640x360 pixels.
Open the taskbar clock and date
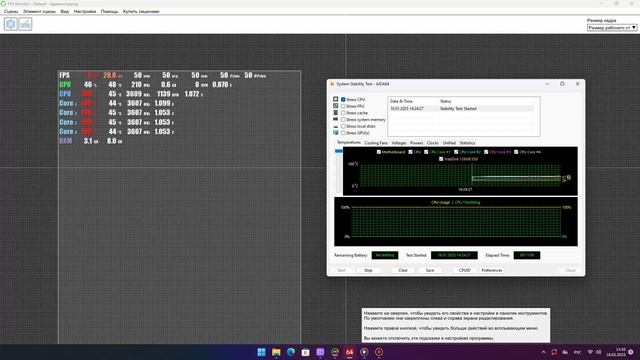pyautogui.click(x=616, y=352)
